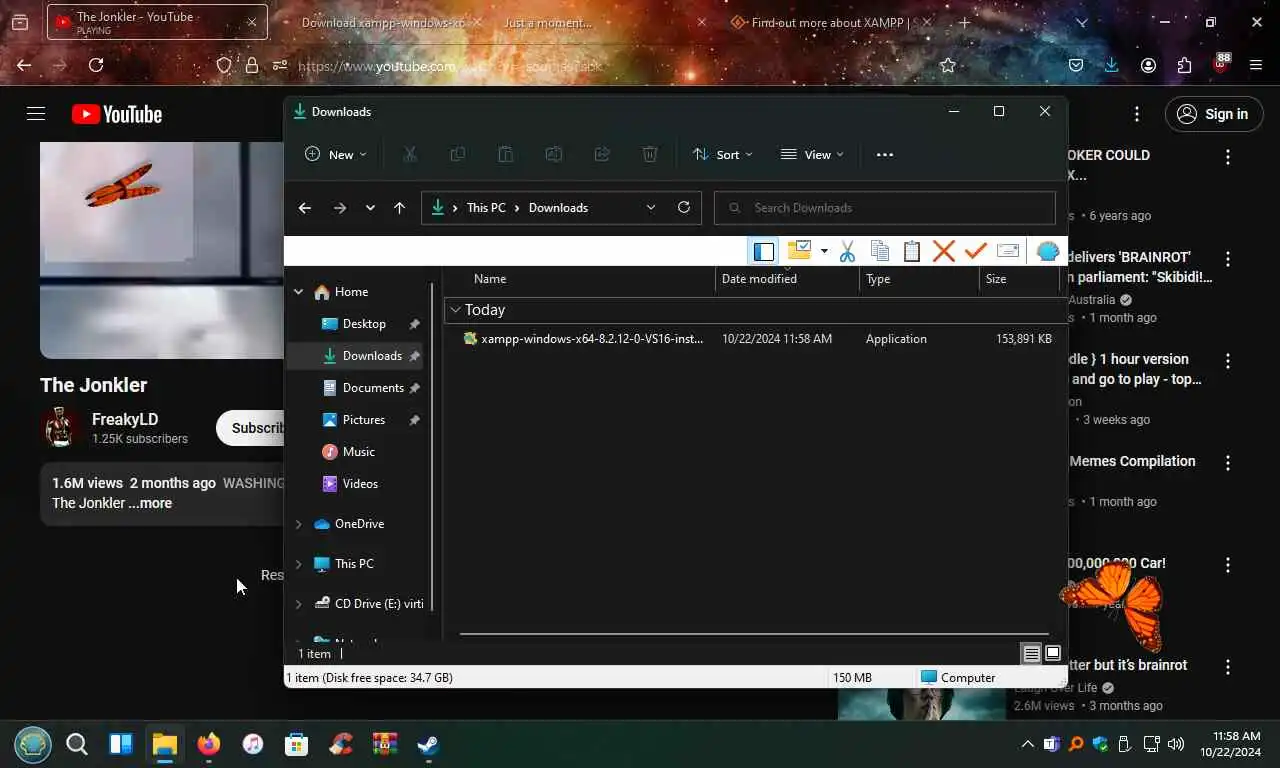Viewport: 1280px width, 768px height.
Task: Click Sign in on YouTube
Action: (1213, 114)
